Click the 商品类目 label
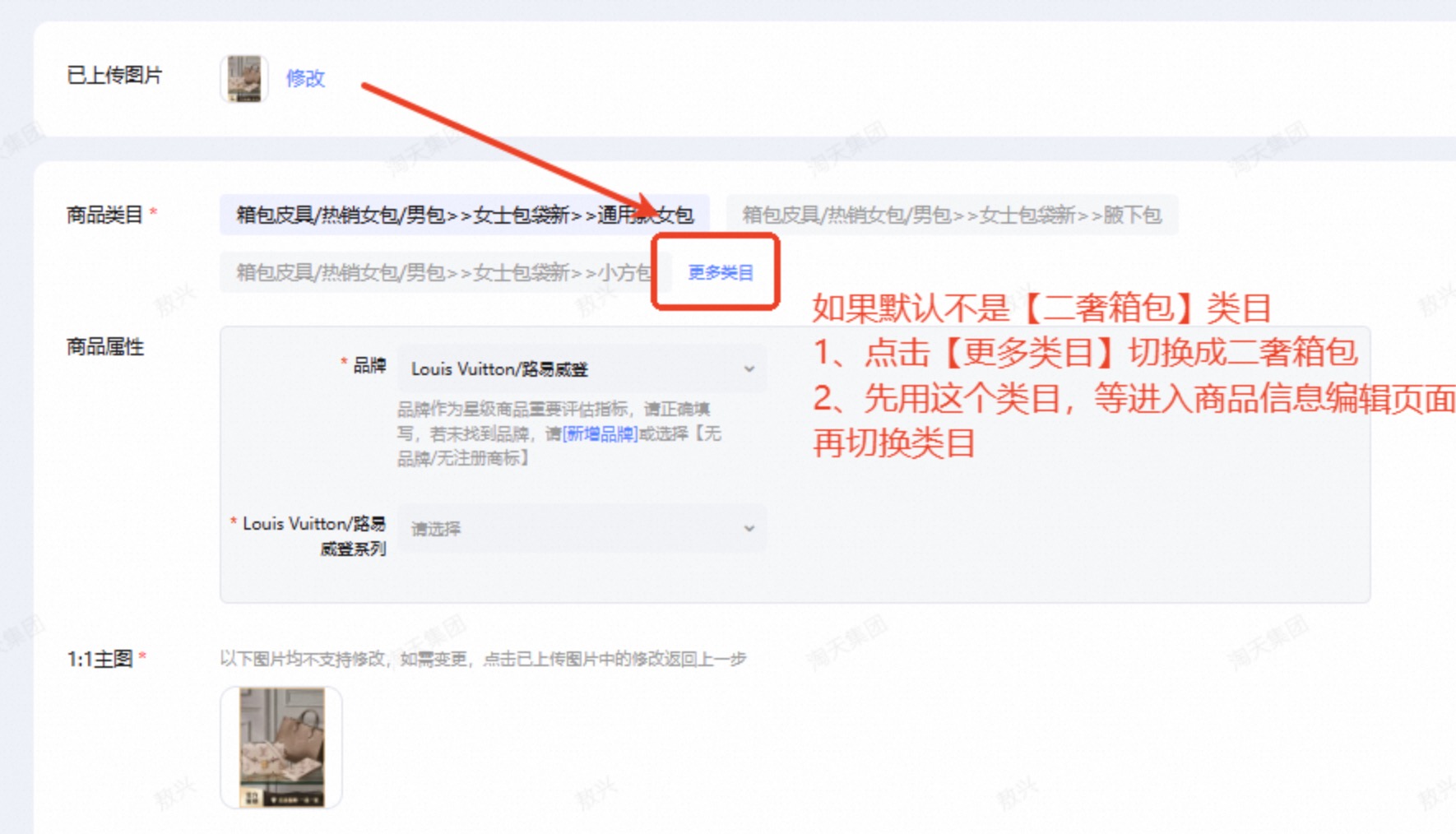 click(104, 215)
